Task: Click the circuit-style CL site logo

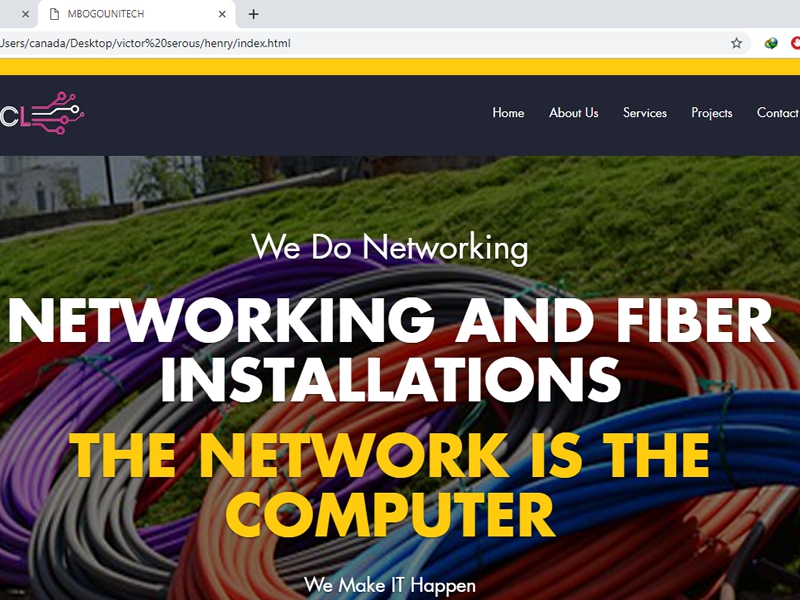Action: coord(42,113)
